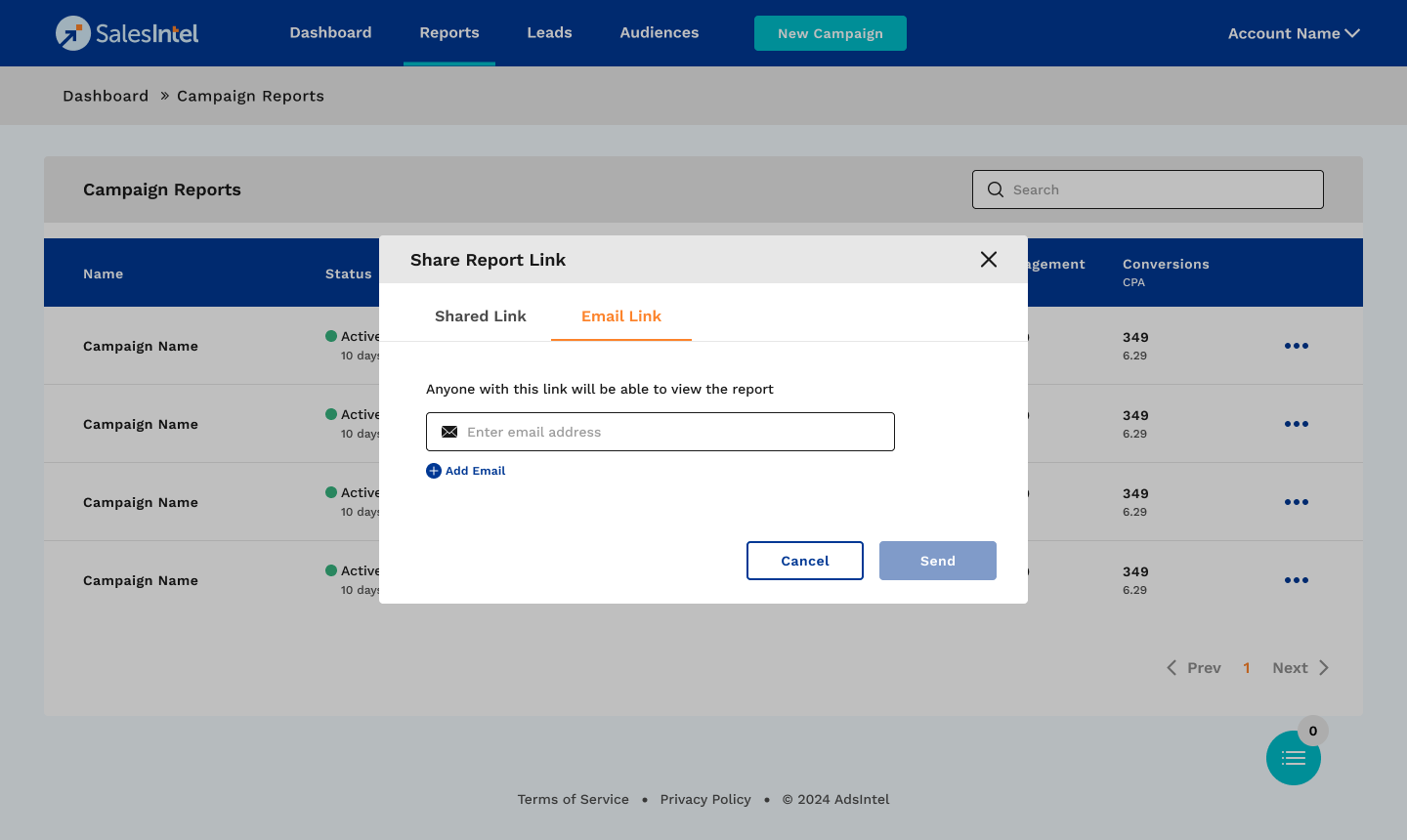This screenshot has height=840, width=1407.
Task: Open options menu for first campaign row
Action: click(1296, 346)
